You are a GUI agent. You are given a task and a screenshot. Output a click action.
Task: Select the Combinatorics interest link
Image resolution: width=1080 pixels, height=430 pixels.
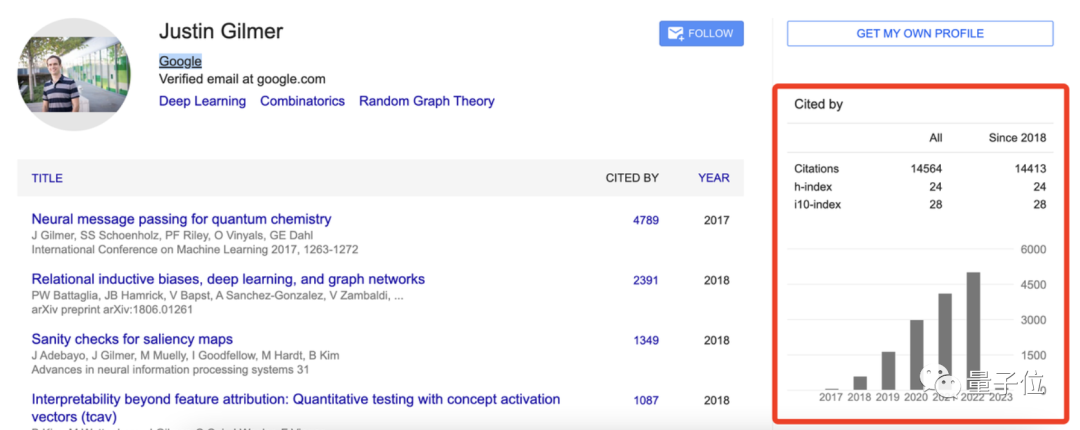[302, 101]
